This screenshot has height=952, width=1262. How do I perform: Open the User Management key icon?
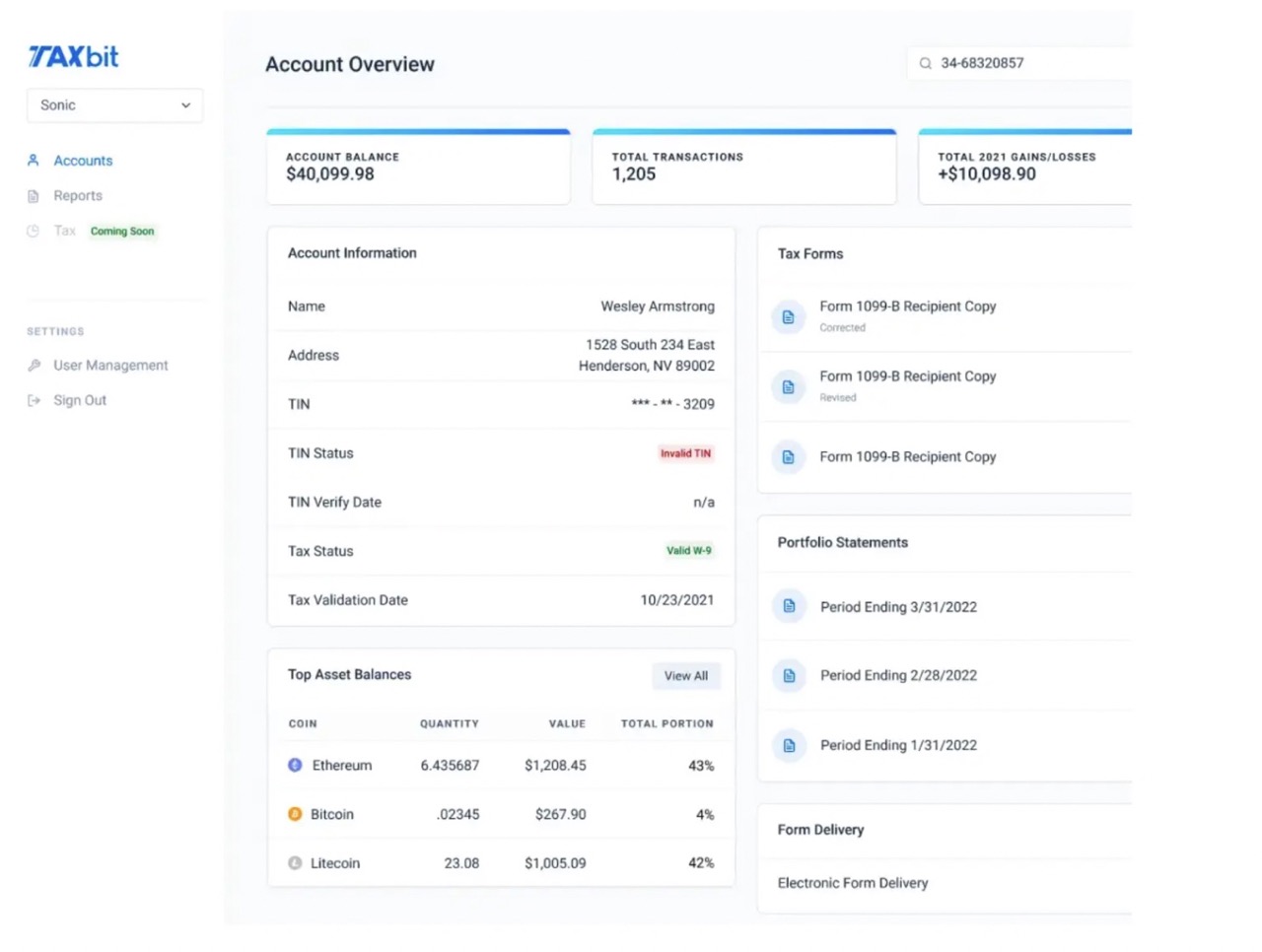tap(33, 365)
